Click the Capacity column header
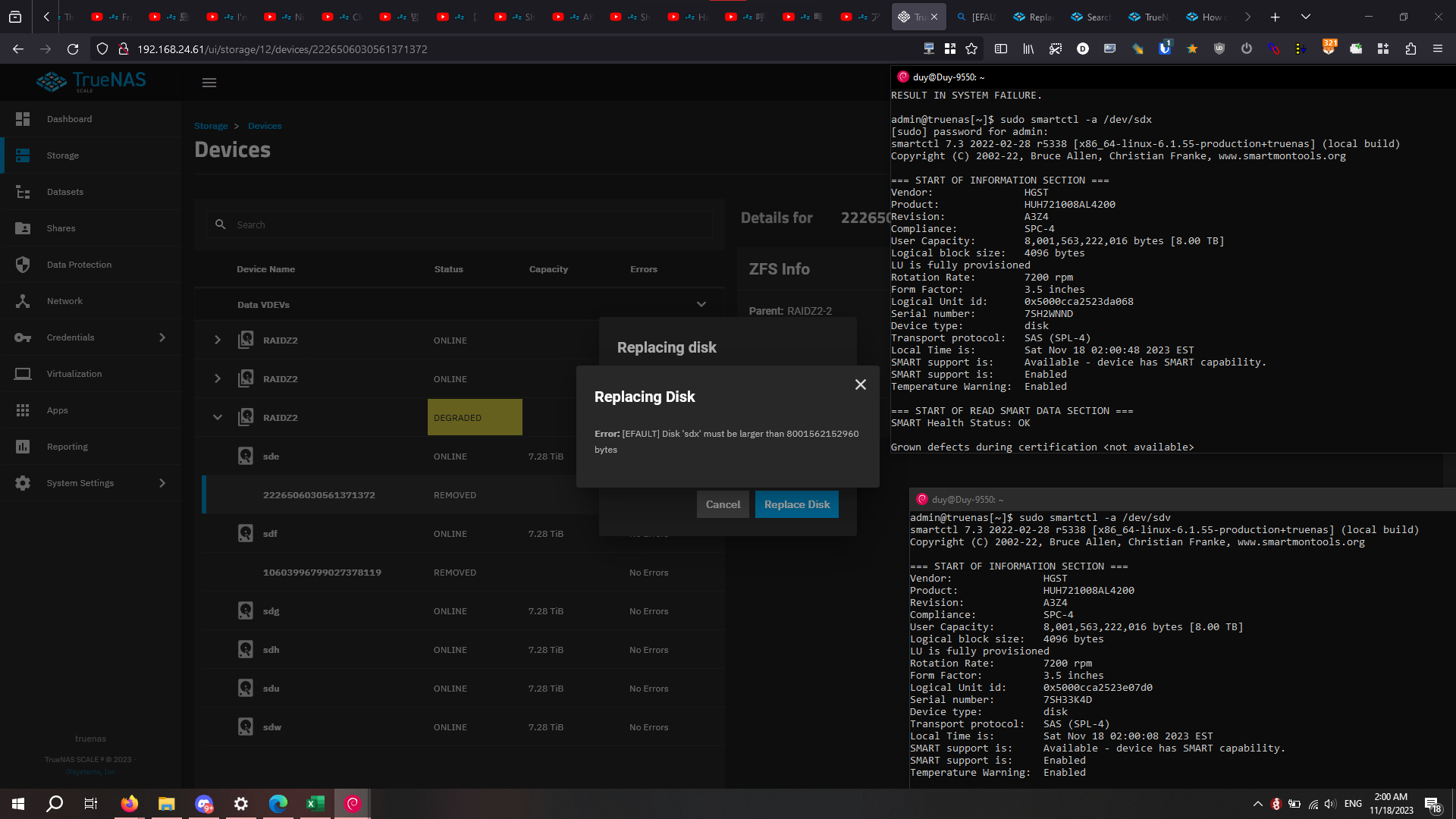Image resolution: width=1456 pixels, height=819 pixels. click(548, 269)
